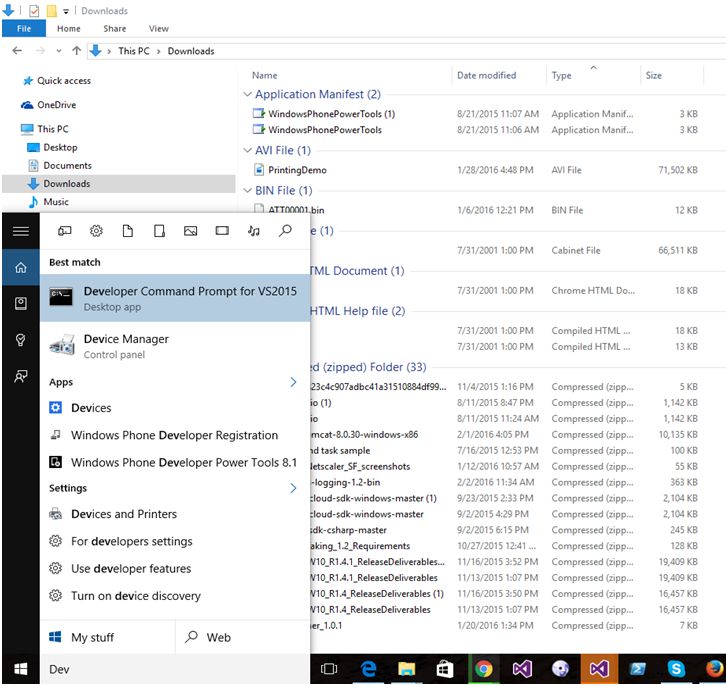Image resolution: width=726 pixels, height=686 pixels.
Task: Click the Dev search input field
Action: [170, 669]
